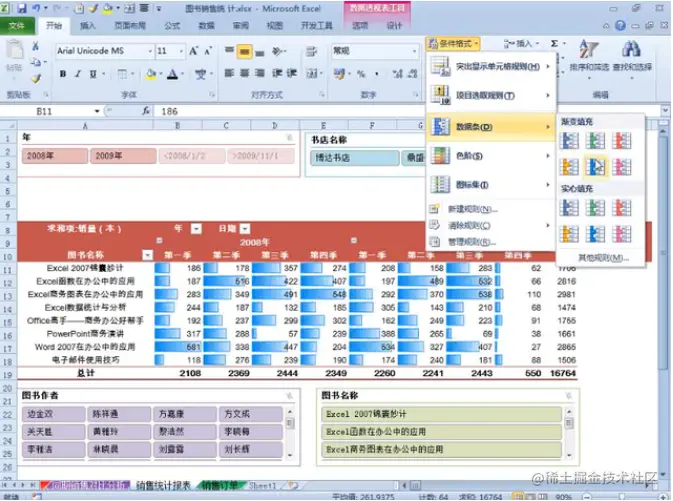This screenshot has width=673, height=501.
Task: Click Excel函数在办公中的应用 slicer button
Action: pos(441,432)
